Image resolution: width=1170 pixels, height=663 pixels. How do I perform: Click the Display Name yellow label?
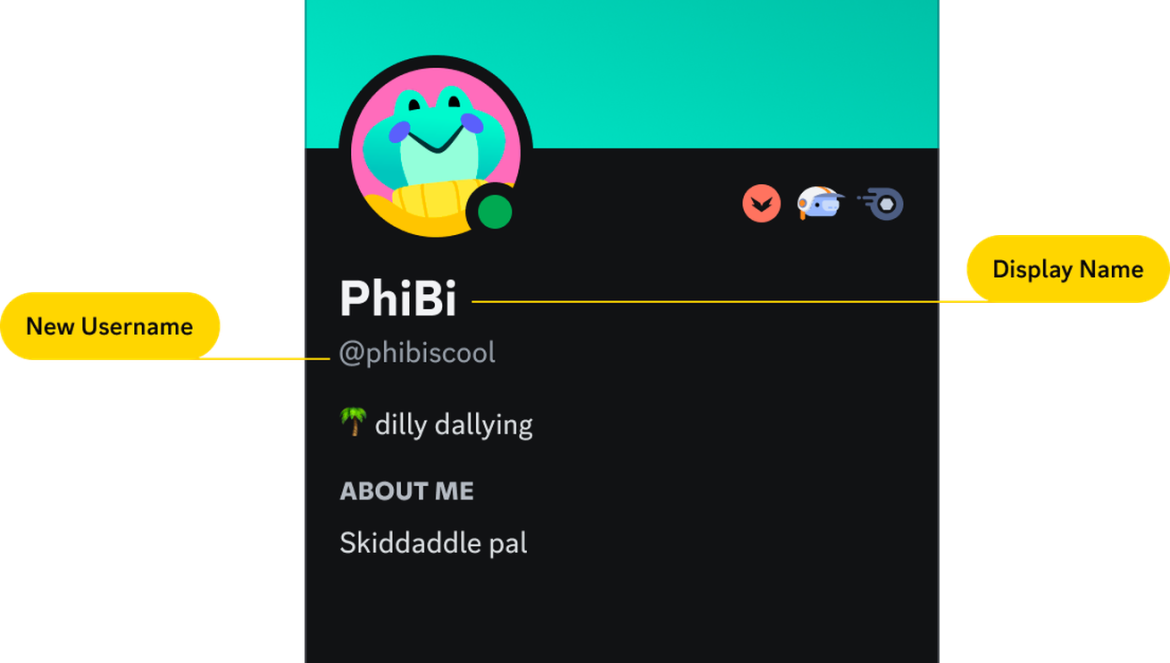[1068, 268]
